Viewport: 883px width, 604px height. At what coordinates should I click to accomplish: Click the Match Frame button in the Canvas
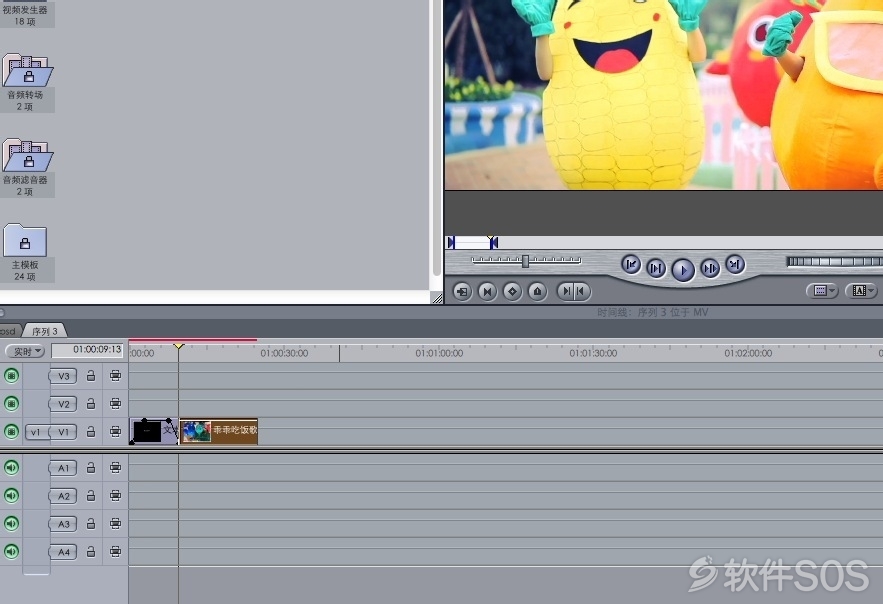pos(462,291)
